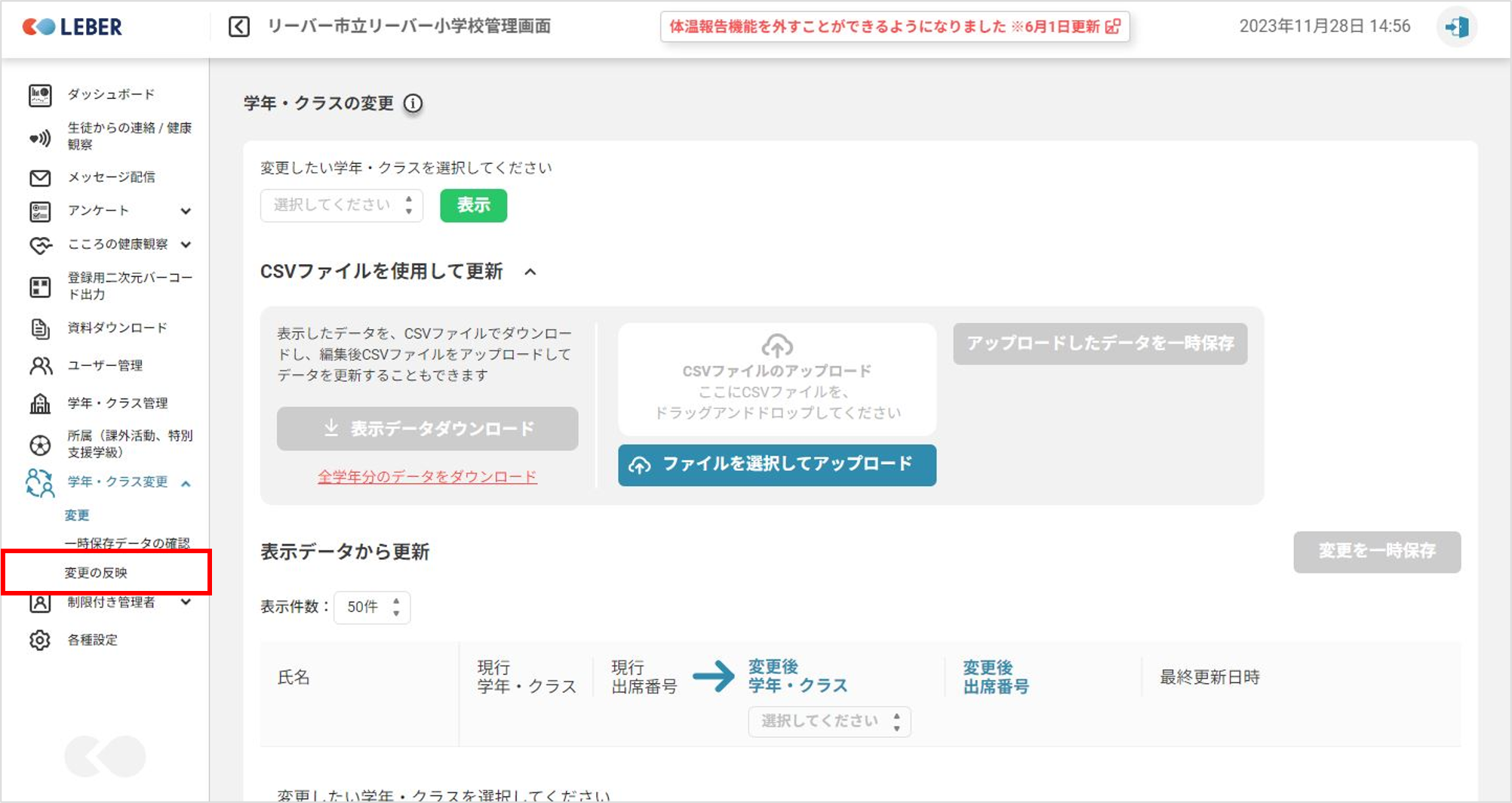Expand the アンケート menu chevron

coord(186,211)
